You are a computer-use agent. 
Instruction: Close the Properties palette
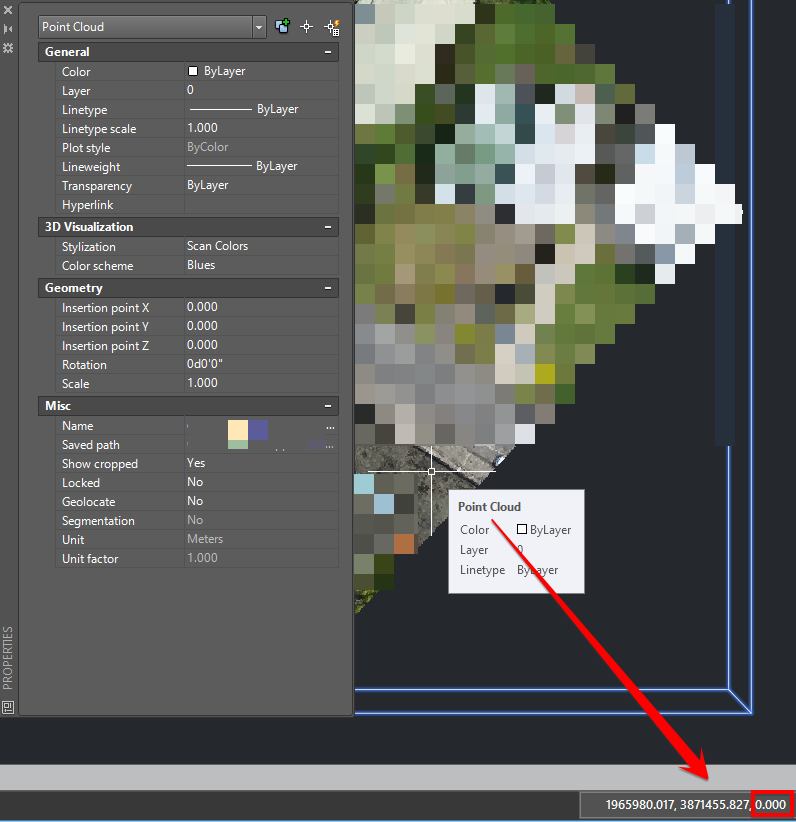8,9
